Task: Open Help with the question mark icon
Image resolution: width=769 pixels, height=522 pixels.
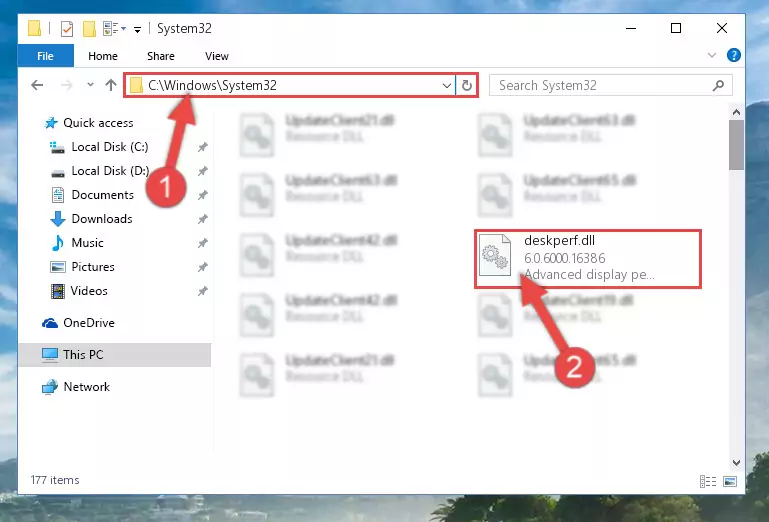Action: click(x=734, y=55)
